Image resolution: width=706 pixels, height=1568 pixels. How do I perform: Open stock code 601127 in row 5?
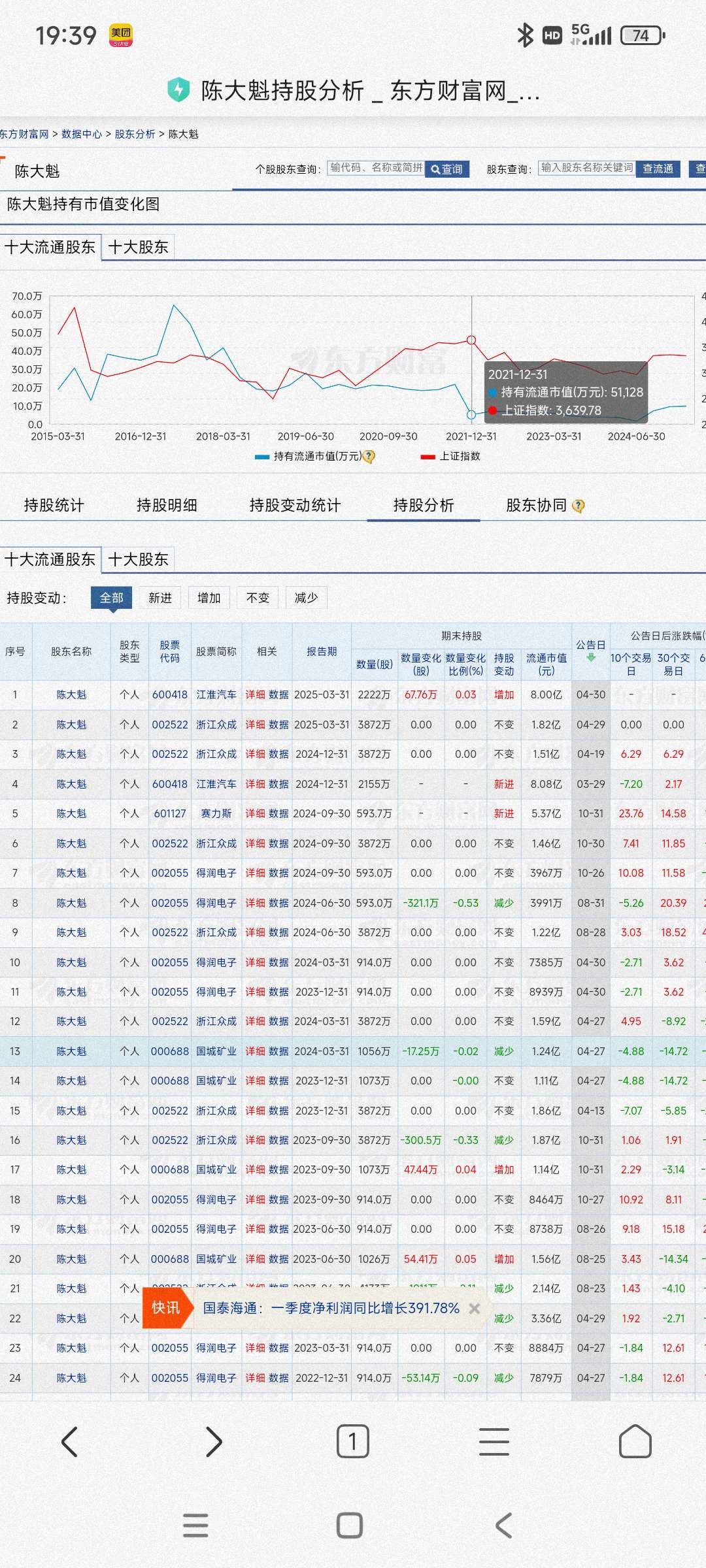[170, 813]
